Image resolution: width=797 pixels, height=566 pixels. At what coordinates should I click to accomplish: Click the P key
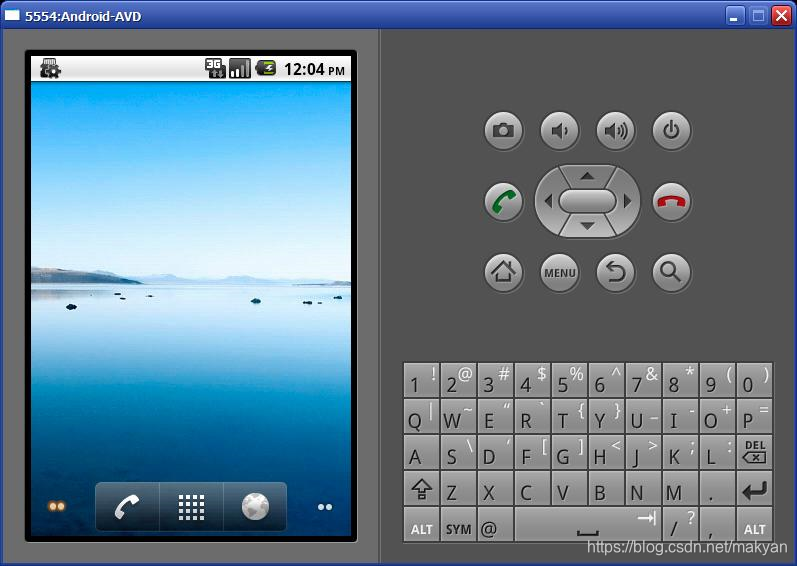tap(754, 416)
